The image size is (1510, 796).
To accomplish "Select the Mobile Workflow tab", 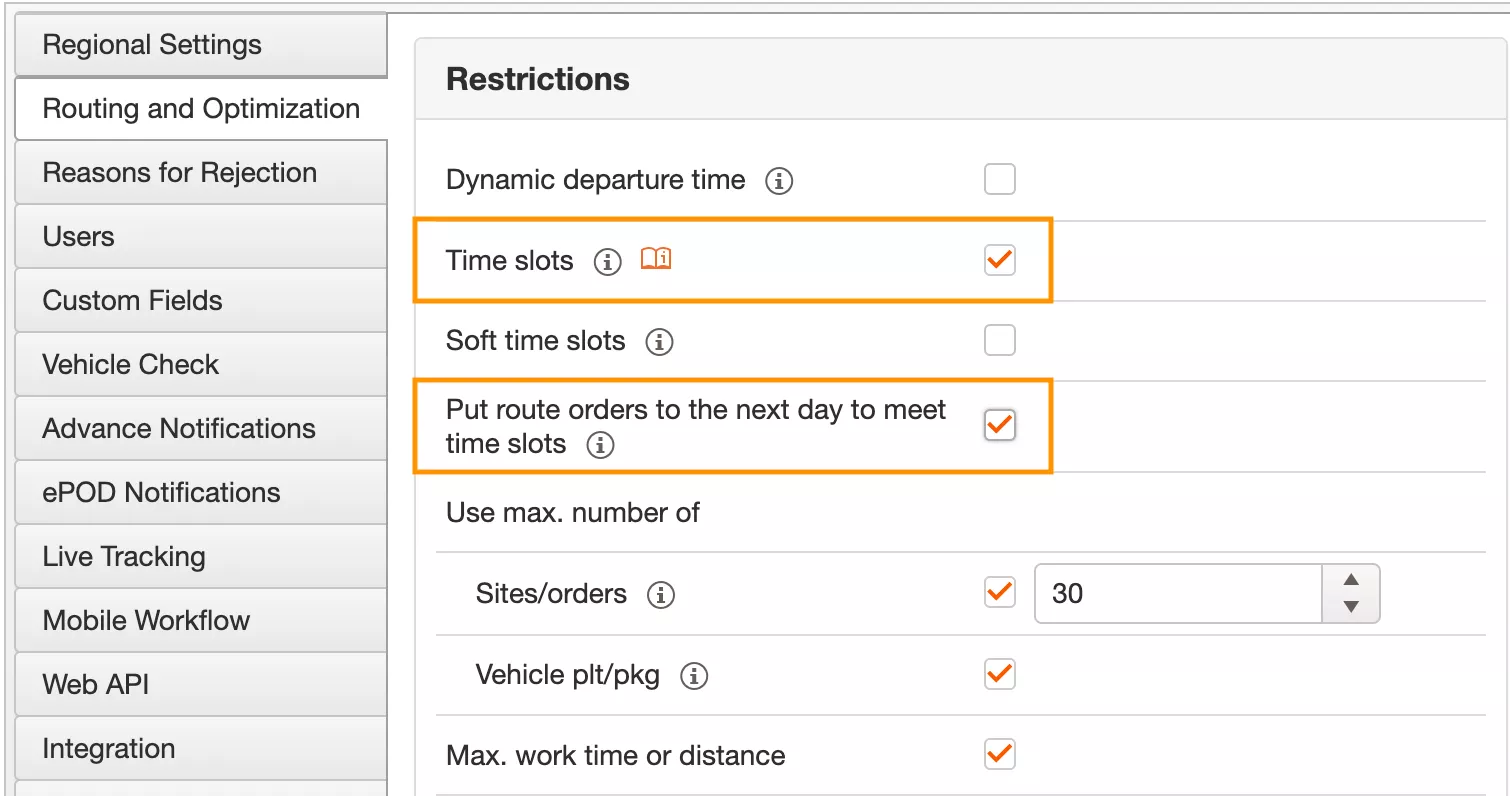I will tap(200, 621).
